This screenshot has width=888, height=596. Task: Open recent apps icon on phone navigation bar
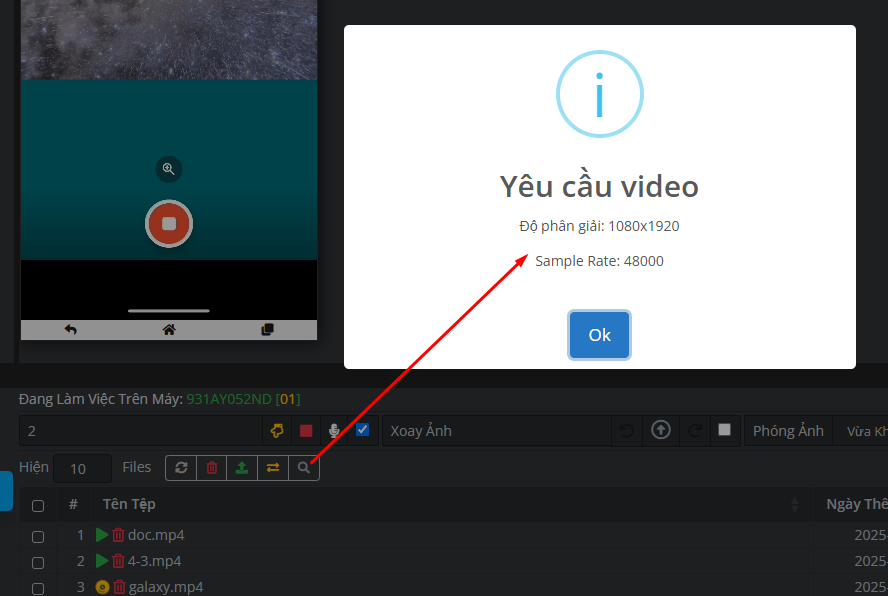(267, 330)
